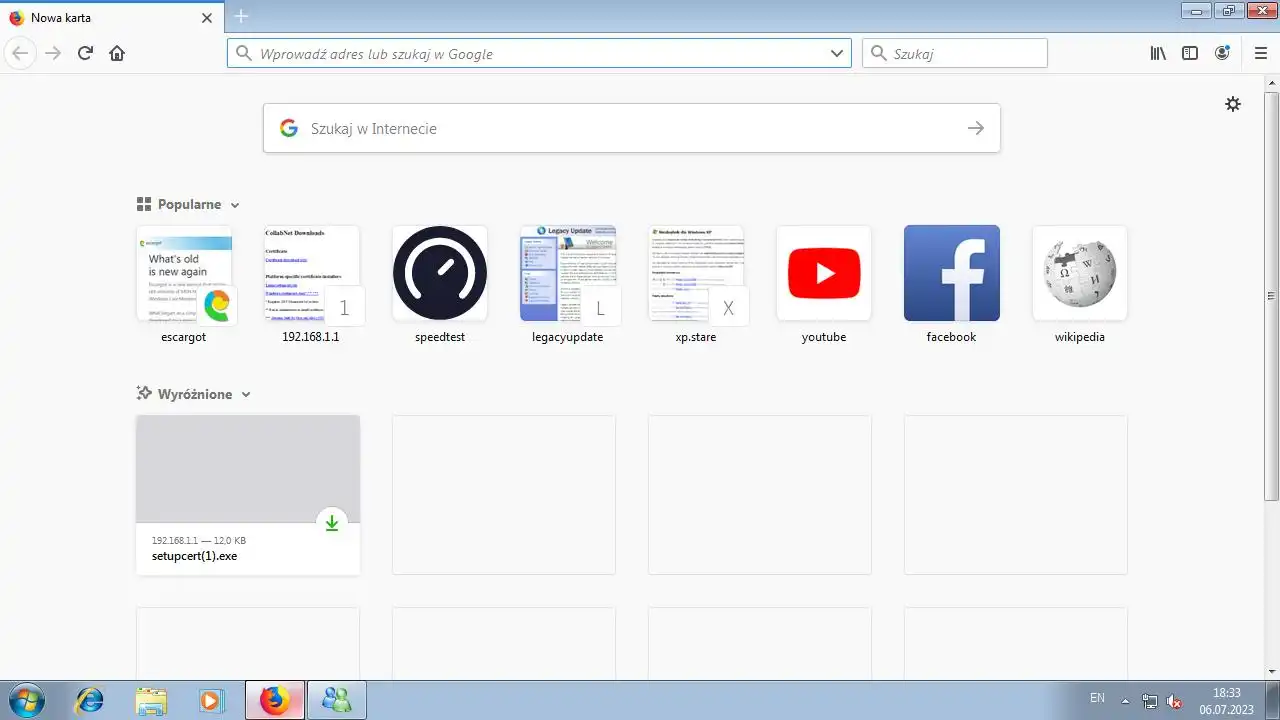Screen dimensions: 1280x720
Task: Show the sidebars panel
Action: tap(1190, 53)
